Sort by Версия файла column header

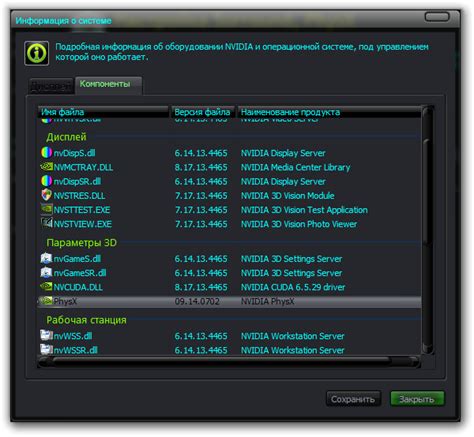point(203,112)
